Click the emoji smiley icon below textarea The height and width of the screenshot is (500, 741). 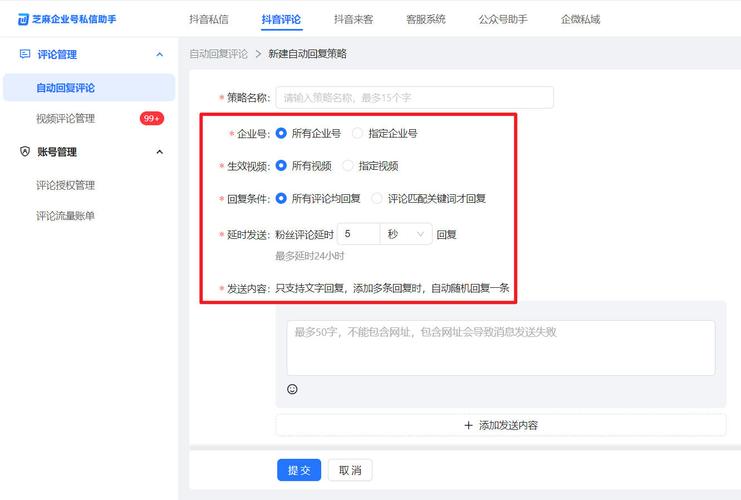(x=292, y=389)
